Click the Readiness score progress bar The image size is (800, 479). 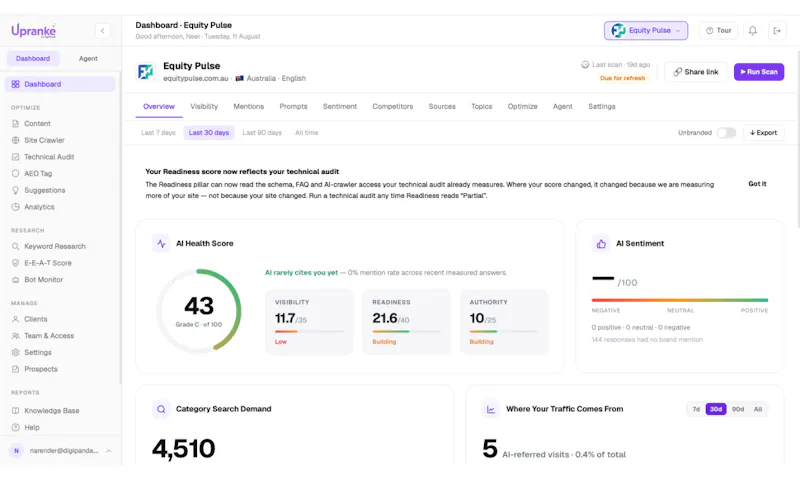406,332
